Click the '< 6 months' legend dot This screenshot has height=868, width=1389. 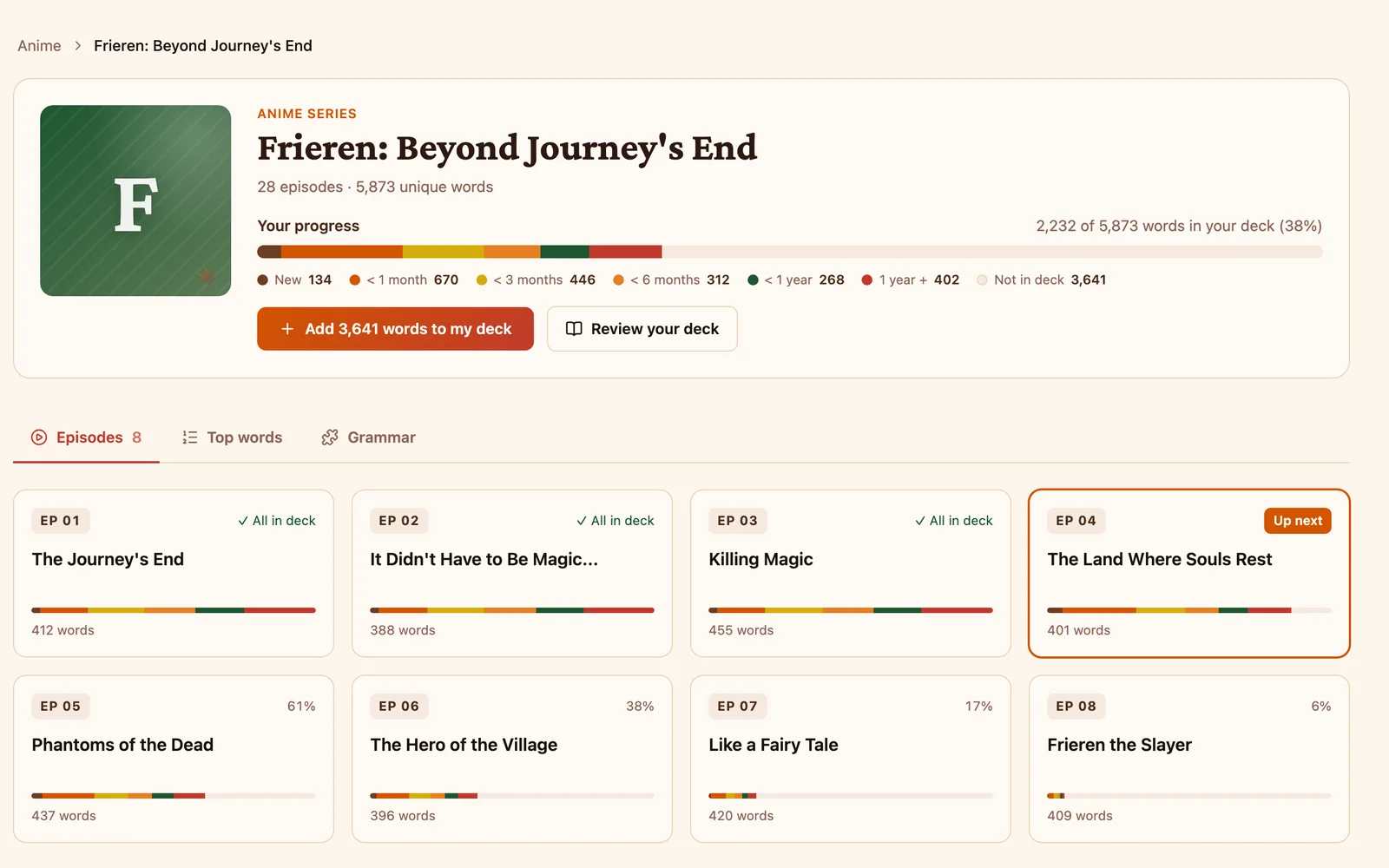(x=619, y=280)
